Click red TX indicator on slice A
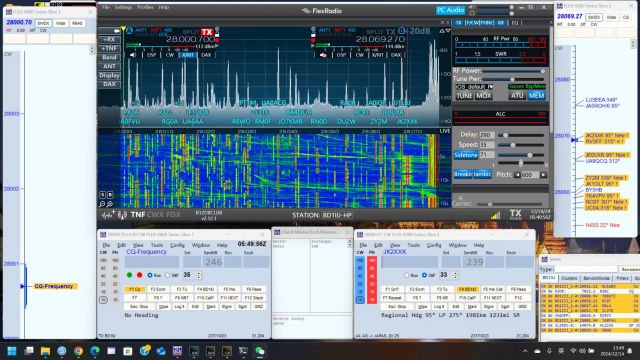The height and width of the screenshot is (360, 640). pyautogui.click(x=207, y=32)
